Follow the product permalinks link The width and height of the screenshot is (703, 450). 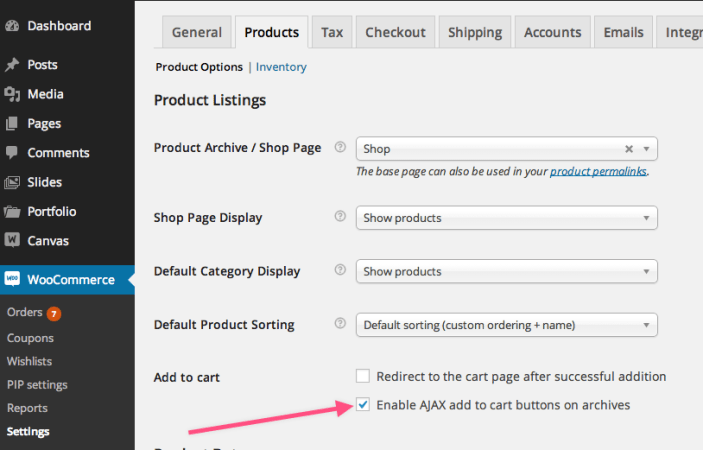point(598,171)
